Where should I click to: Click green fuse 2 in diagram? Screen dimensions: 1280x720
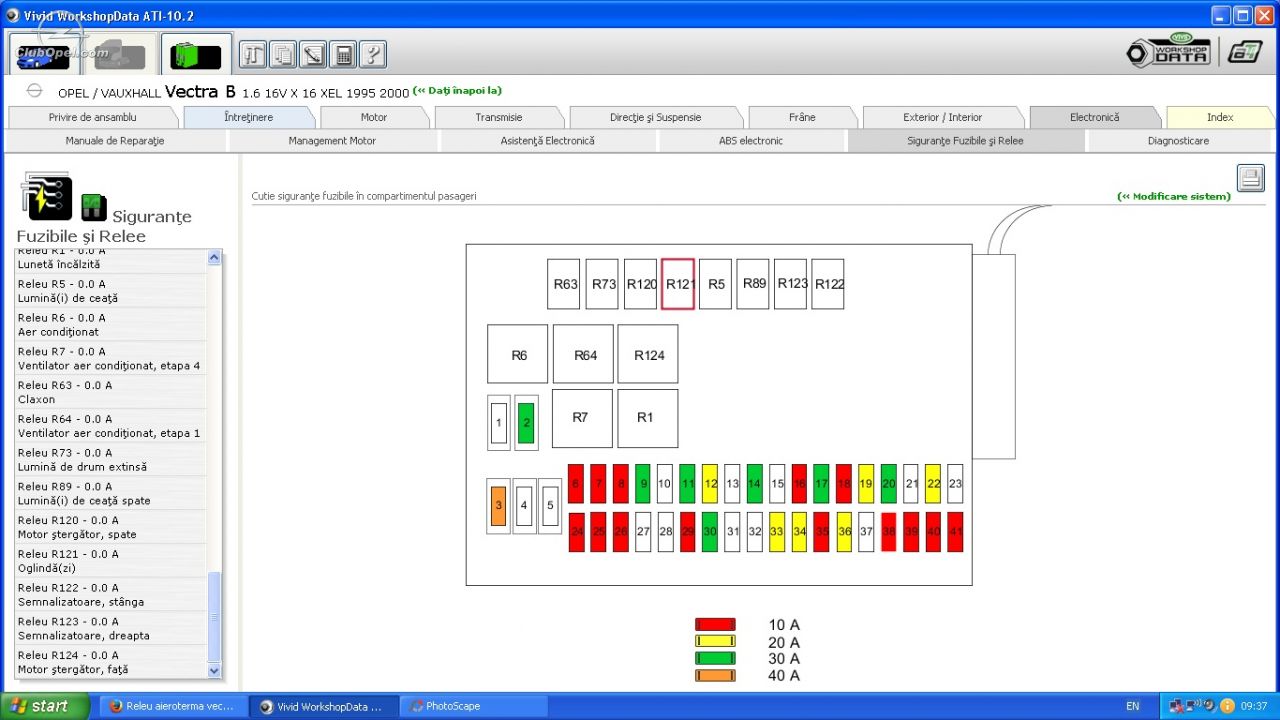526,423
